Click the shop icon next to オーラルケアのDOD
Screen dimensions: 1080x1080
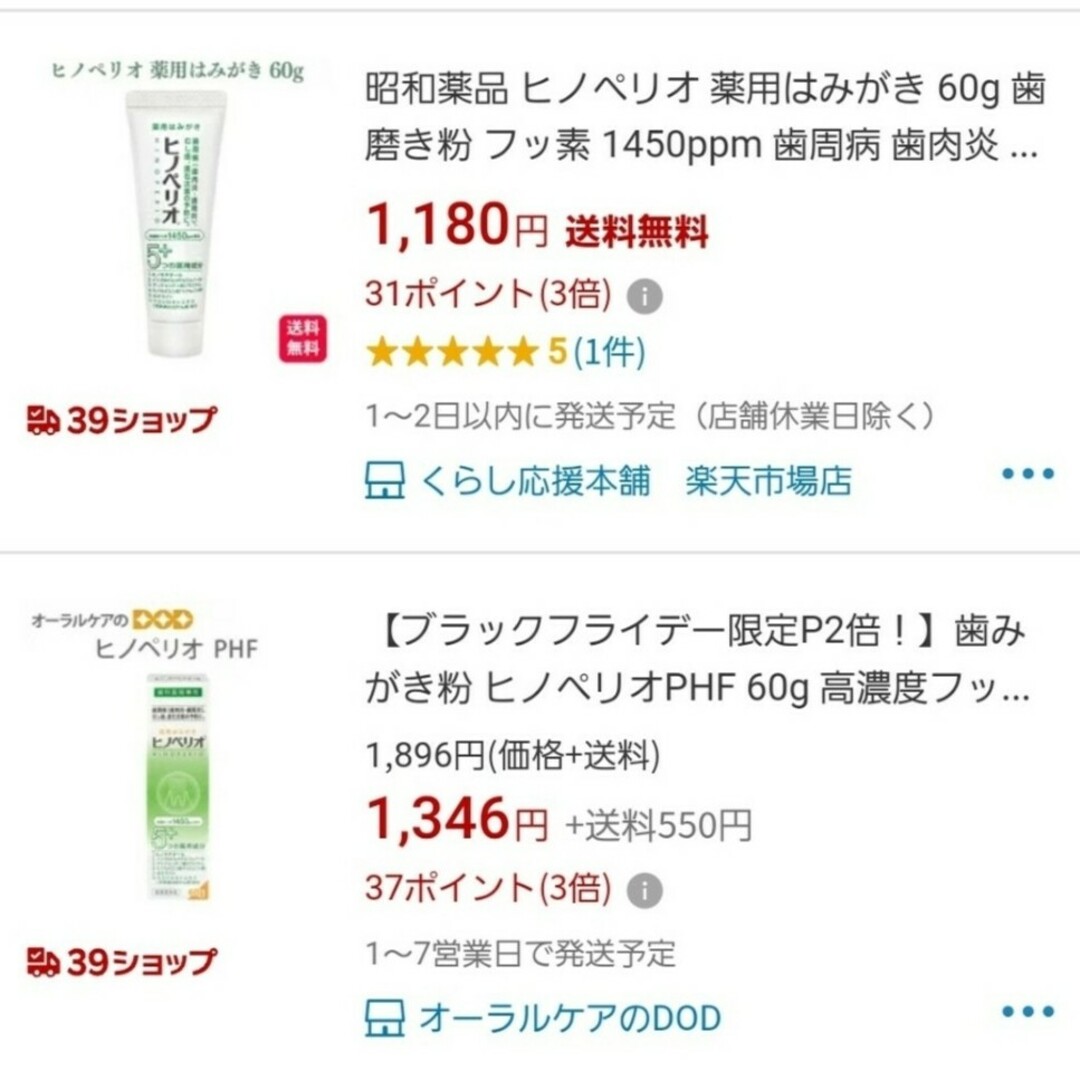coord(384,1018)
